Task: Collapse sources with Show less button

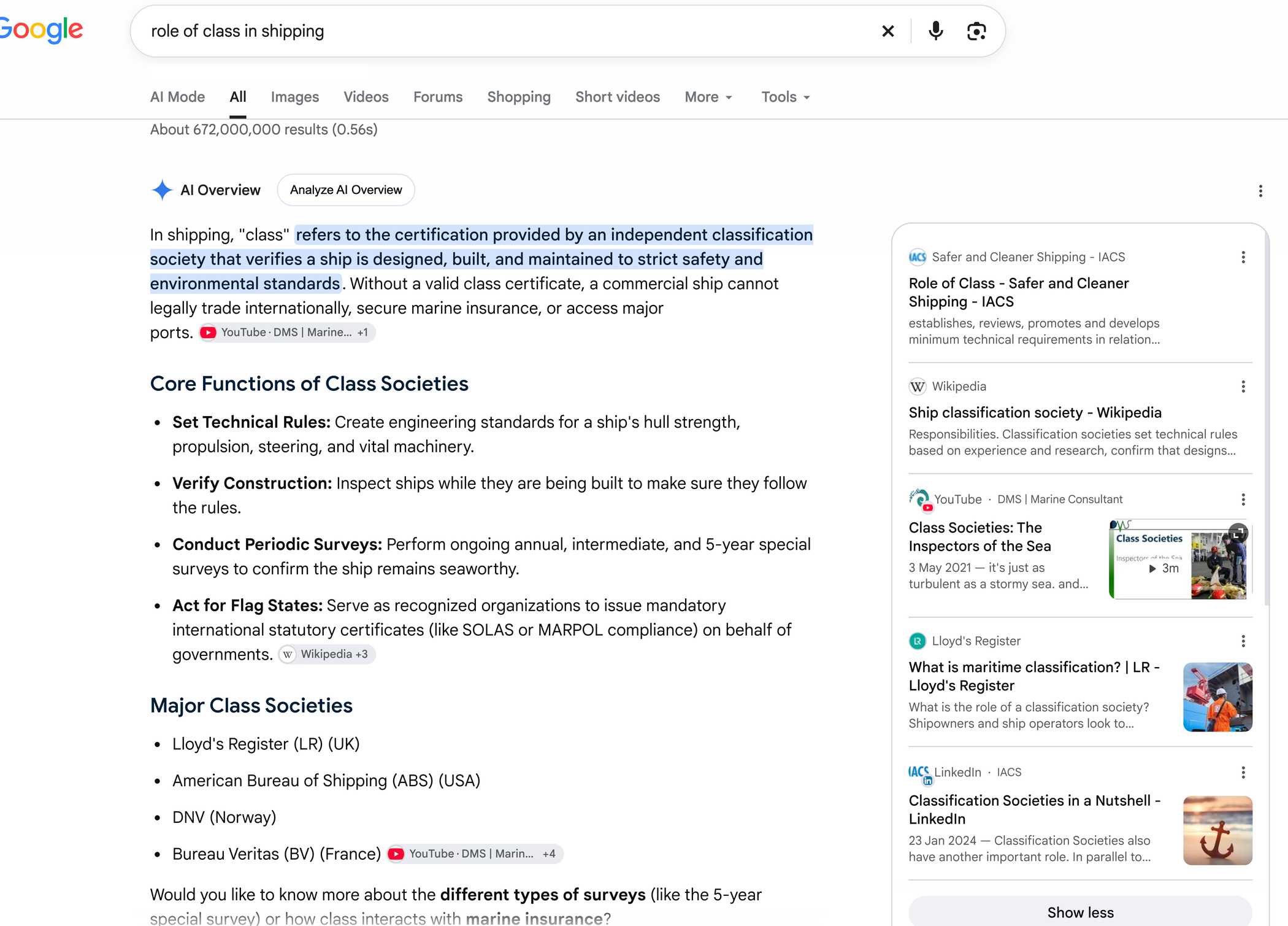Action: (x=1080, y=912)
